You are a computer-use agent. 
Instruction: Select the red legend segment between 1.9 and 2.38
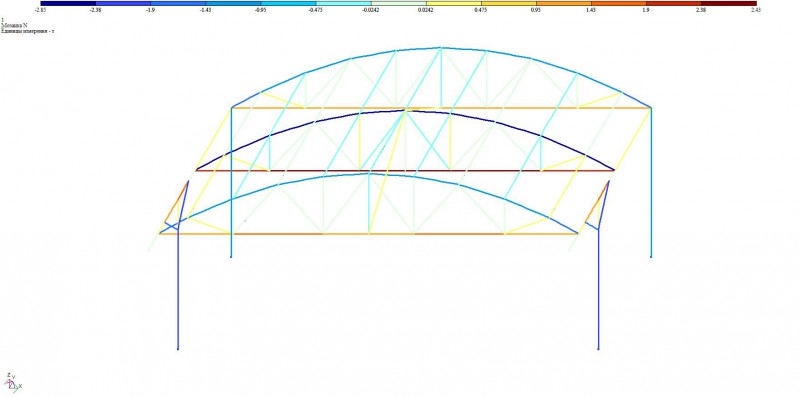[674, 3]
